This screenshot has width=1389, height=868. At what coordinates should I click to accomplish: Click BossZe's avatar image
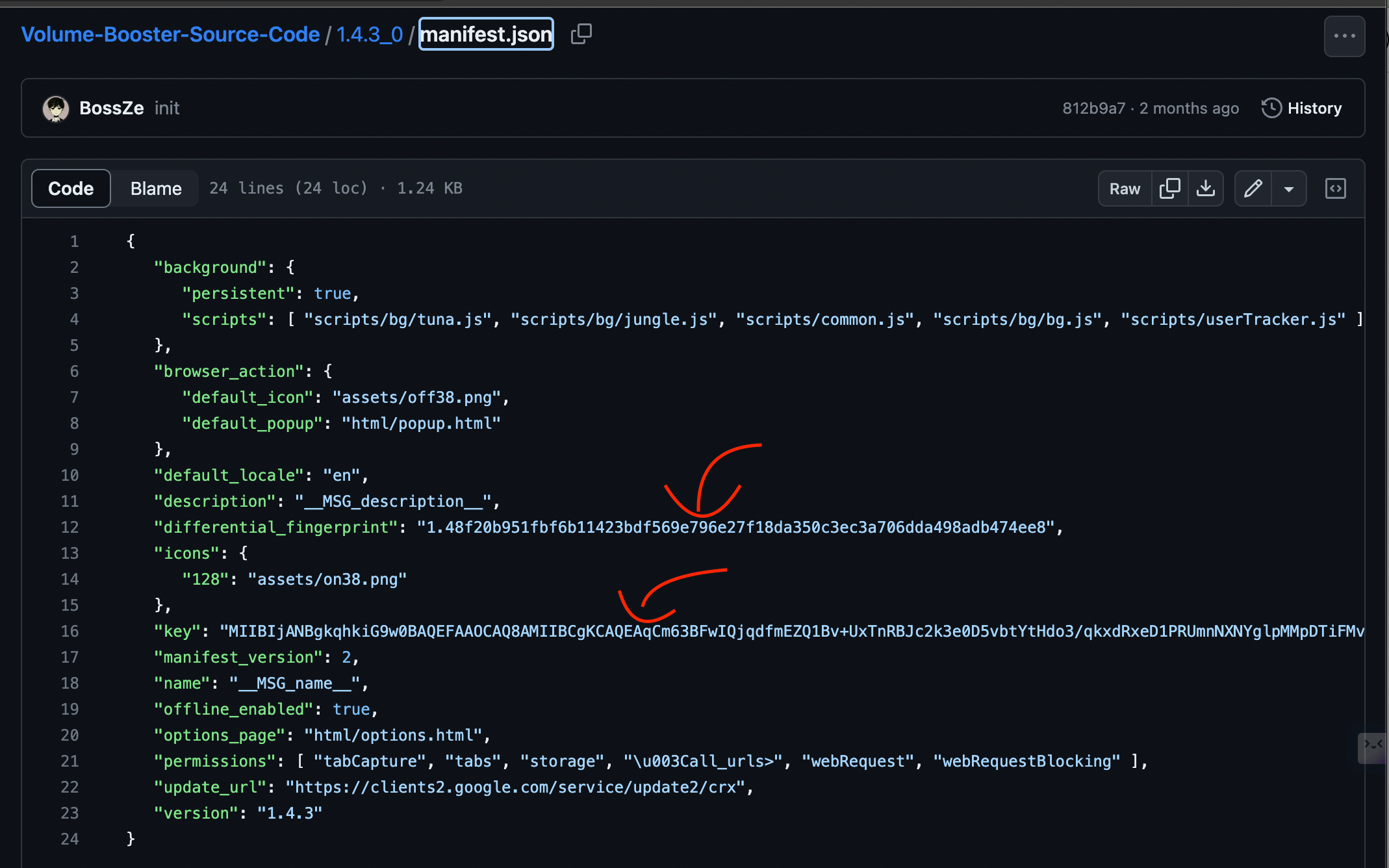pyautogui.click(x=56, y=108)
